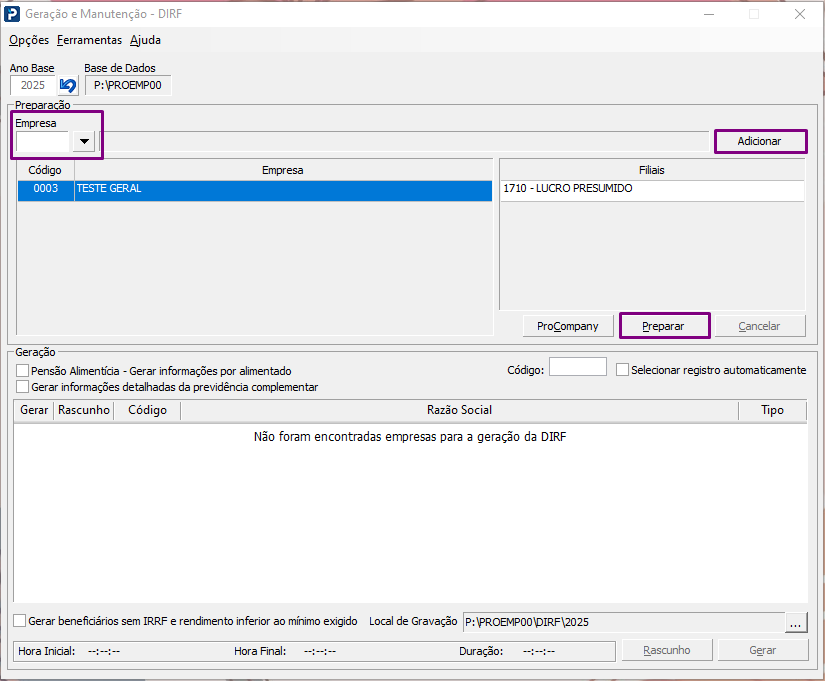Select the 0003 TESTE GERAL company row
The width and height of the screenshot is (825, 681).
click(x=255, y=188)
